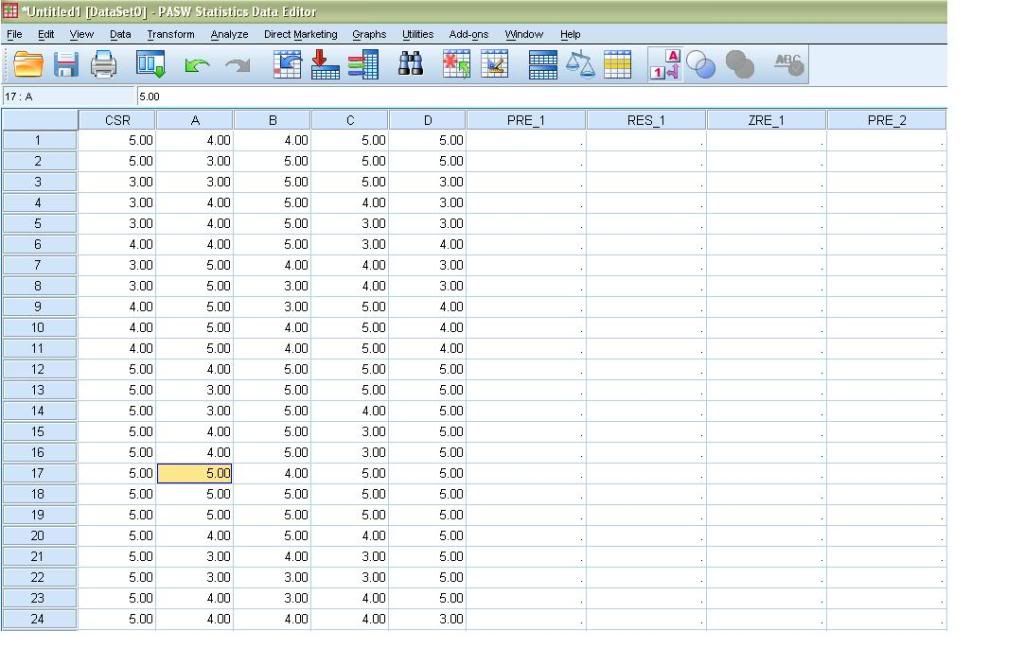
Task: Undo the last action
Action: tap(197, 65)
